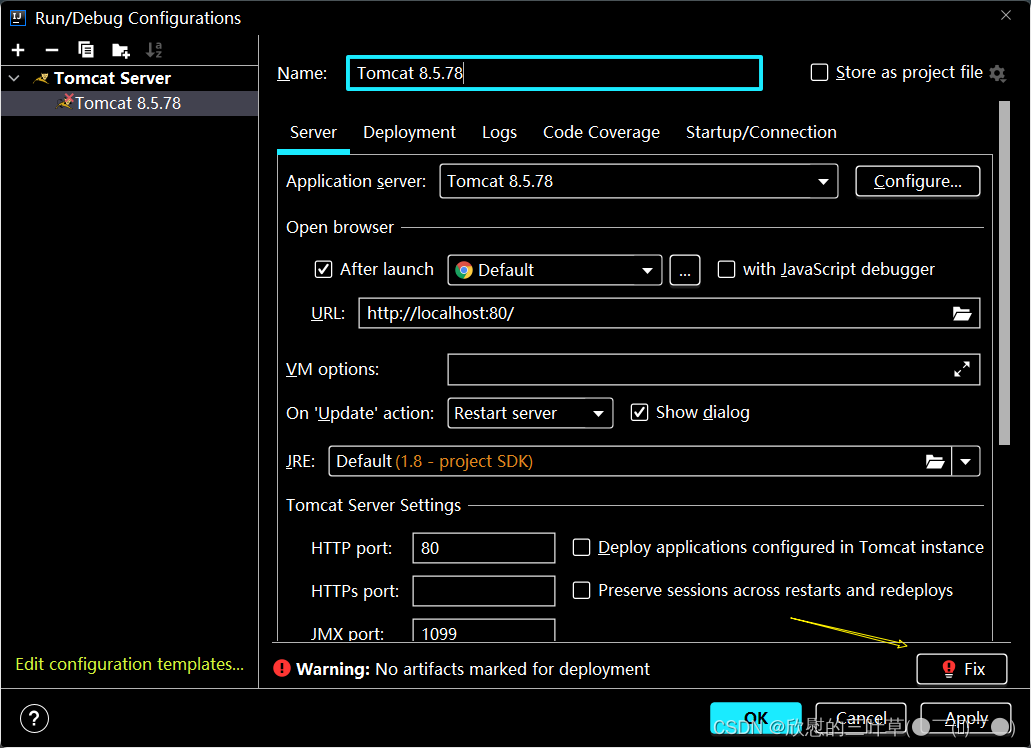Focus the HTTPs port field
This screenshot has height=748, width=1031.
484,591
